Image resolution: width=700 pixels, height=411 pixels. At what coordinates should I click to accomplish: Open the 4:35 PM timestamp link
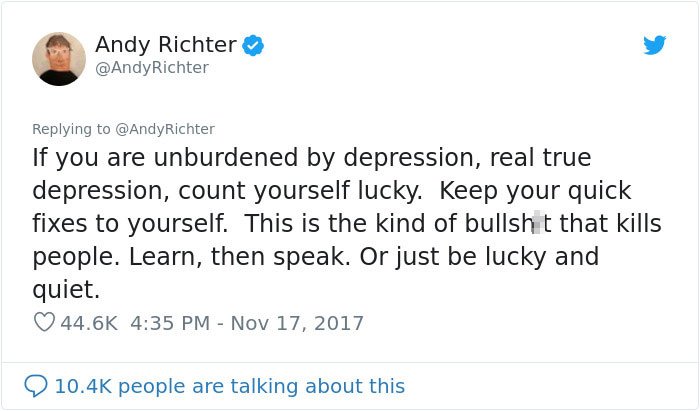pyautogui.click(x=170, y=323)
